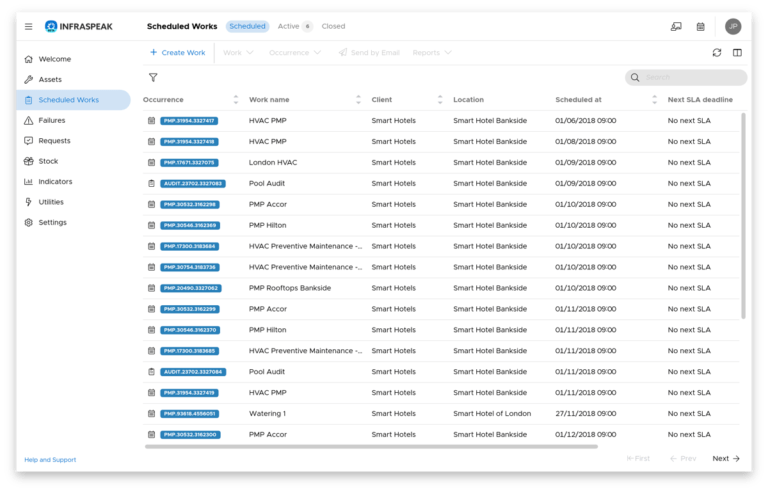Click calendar icon beside PMP.31954.3327417
Image resolution: width=768 pixels, height=492 pixels.
coord(151,121)
